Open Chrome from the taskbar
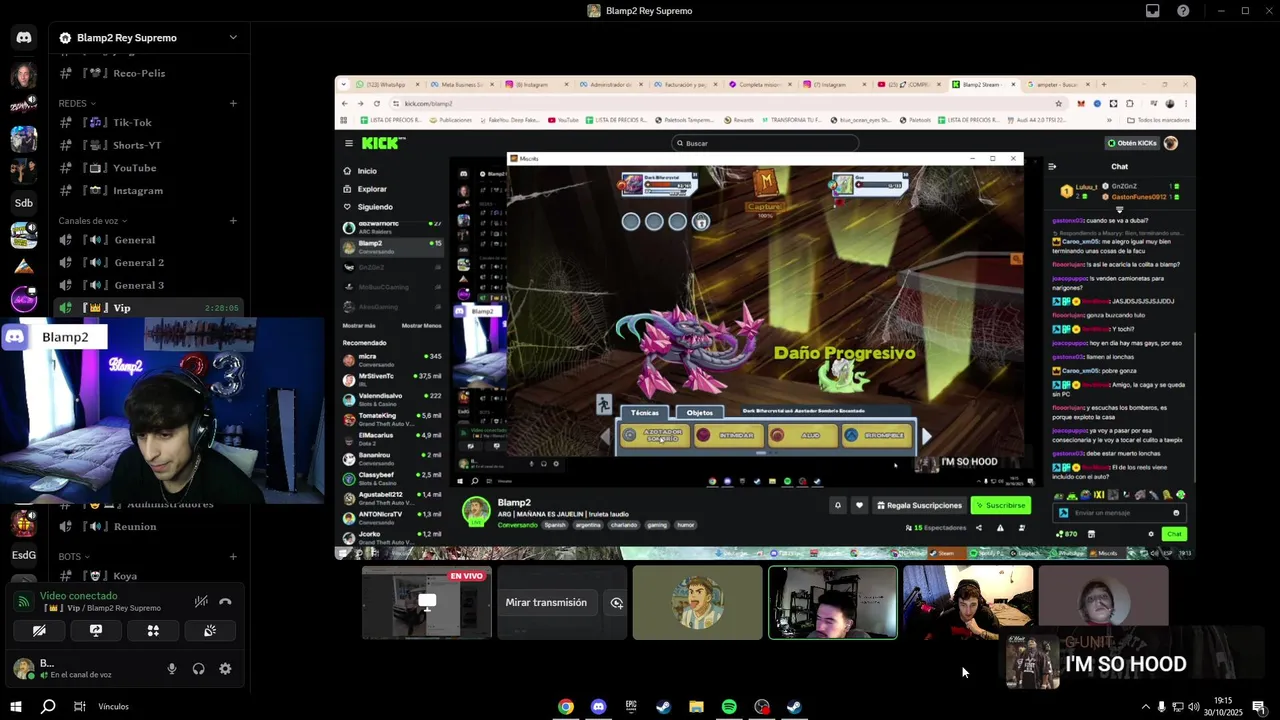 pyautogui.click(x=566, y=707)
